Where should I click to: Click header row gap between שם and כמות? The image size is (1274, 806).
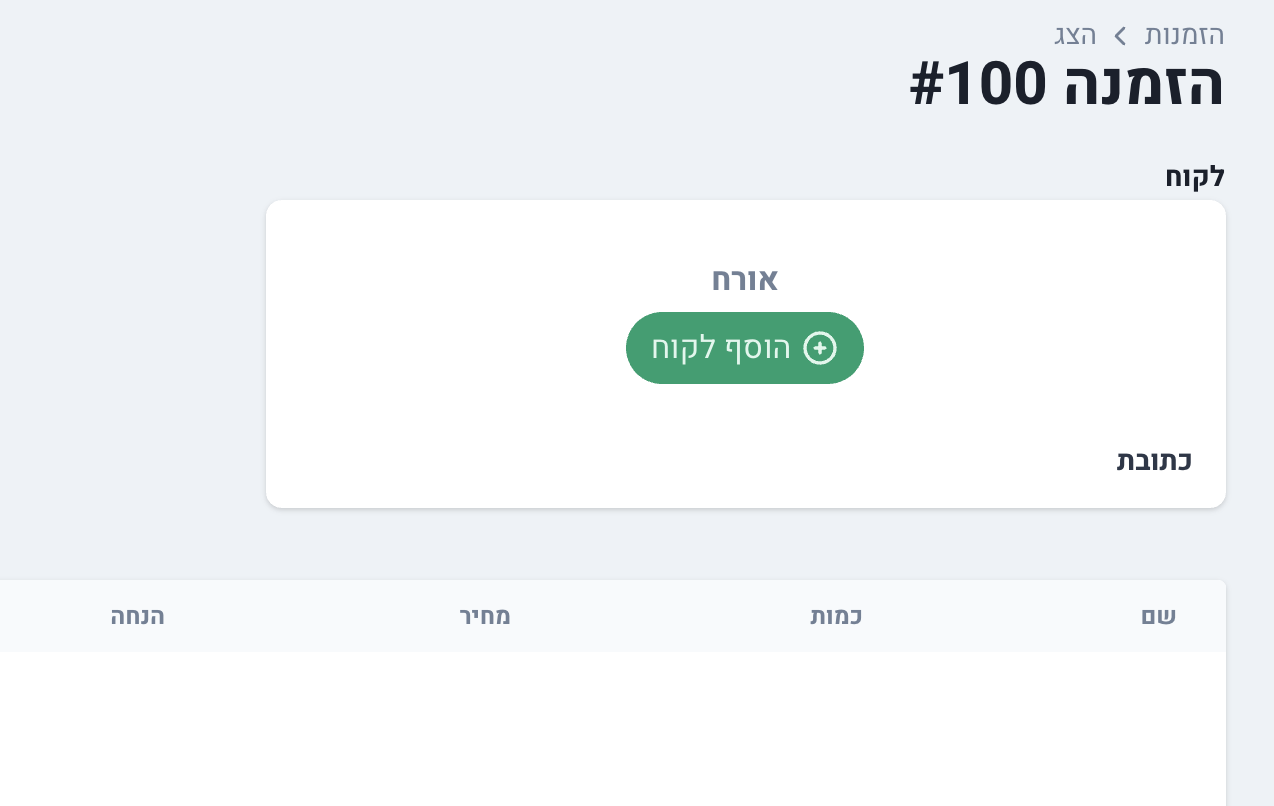tap(1000, 616)
